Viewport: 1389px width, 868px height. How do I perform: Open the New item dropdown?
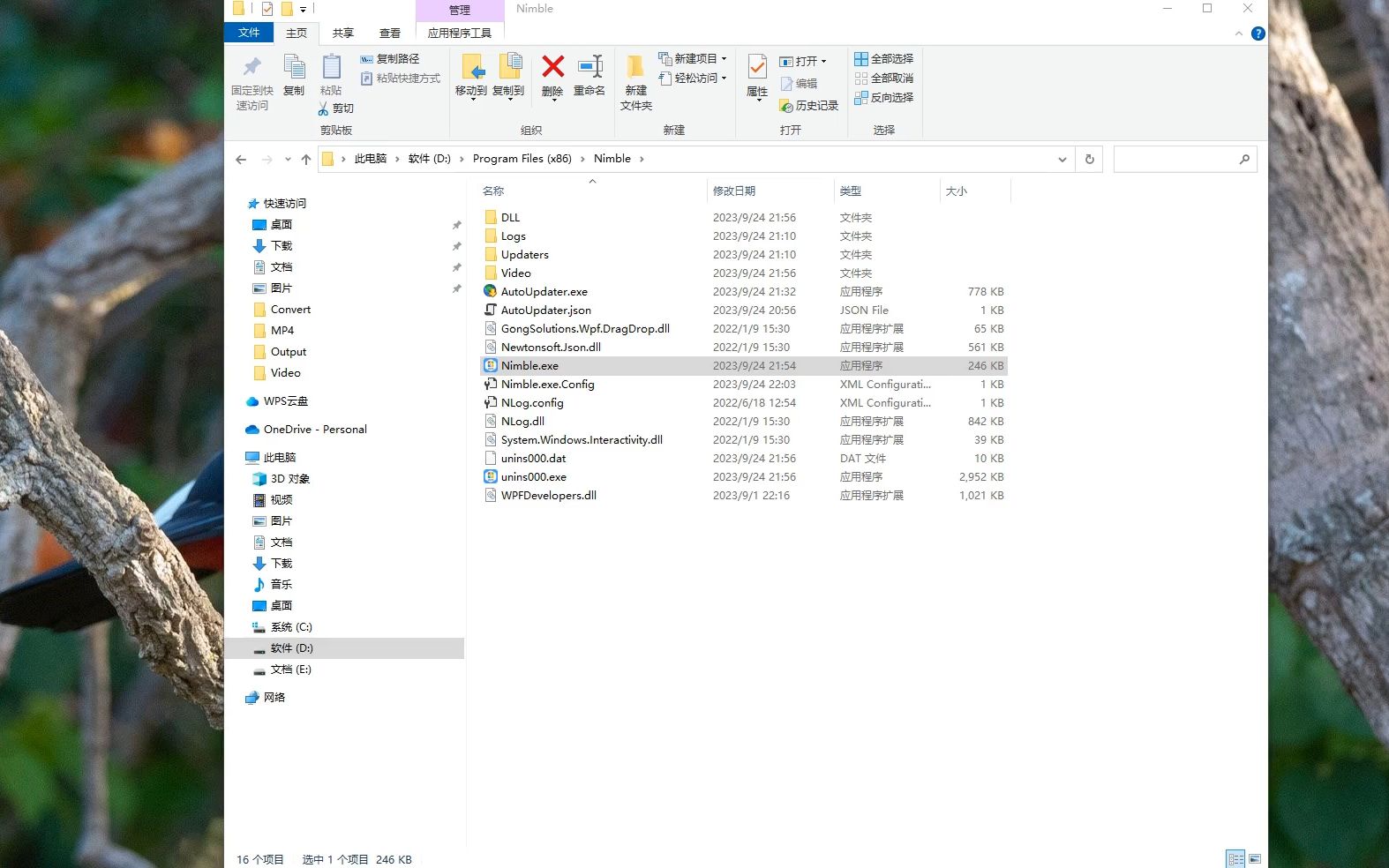(693, 58)
